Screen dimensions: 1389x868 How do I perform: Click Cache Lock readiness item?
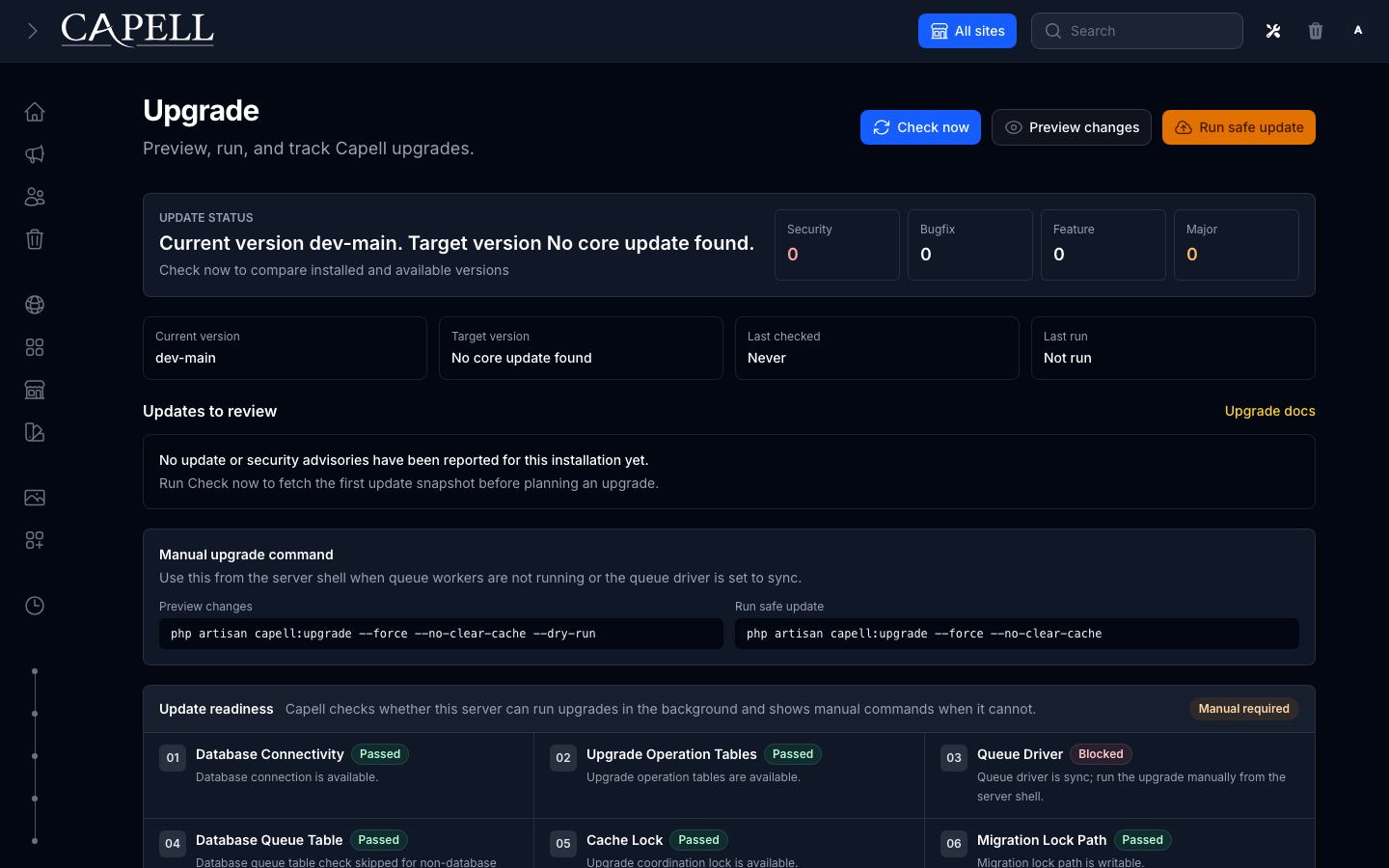click(x=729, y=844)
